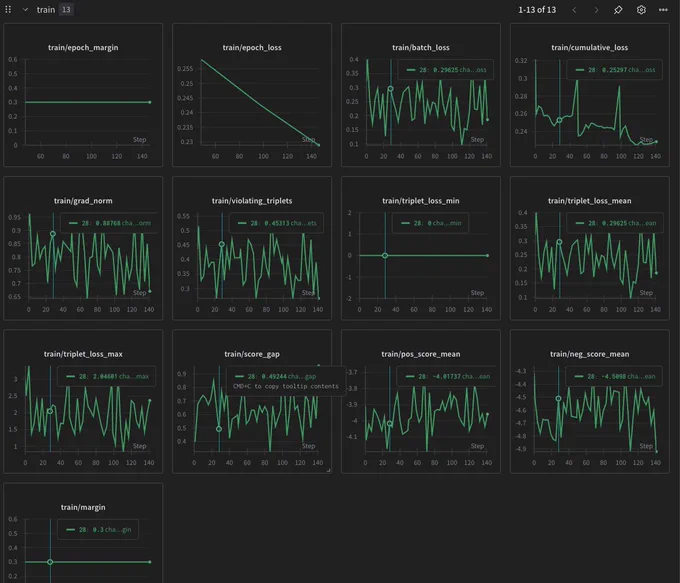Click the cumulative_loss tooltip value 0.25297

(x=614, y=69)
